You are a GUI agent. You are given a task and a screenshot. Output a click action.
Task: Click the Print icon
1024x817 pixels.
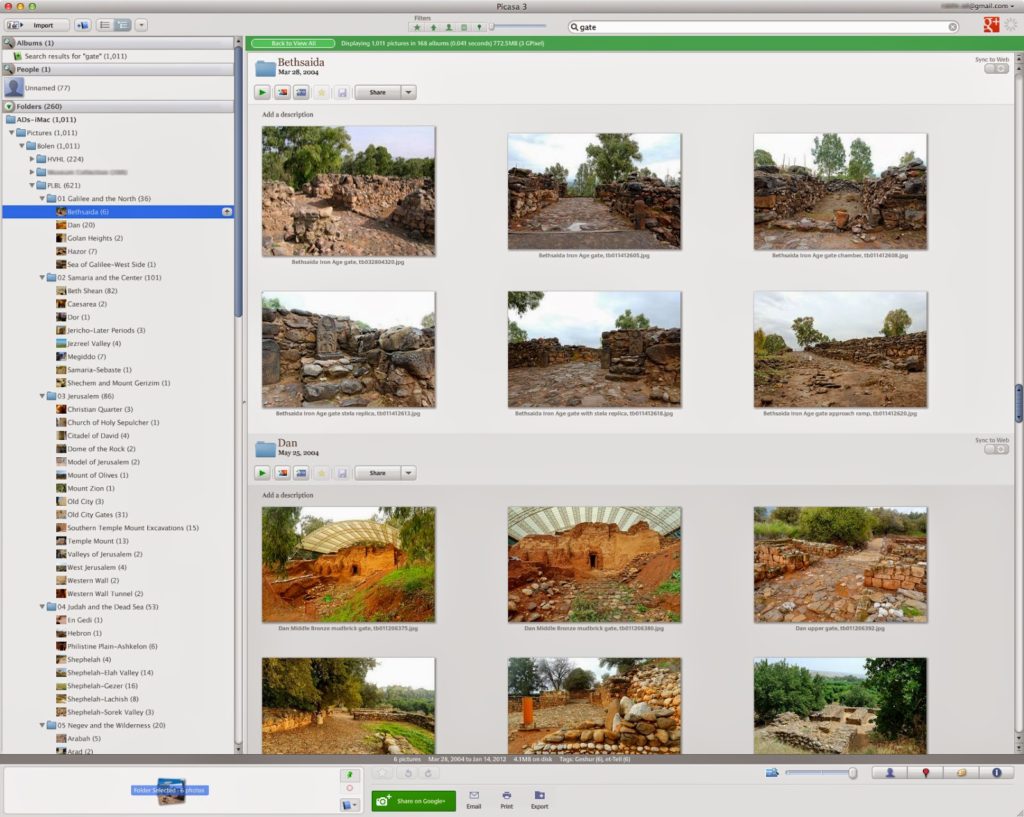pyautogui.click(x=506, y=799)
